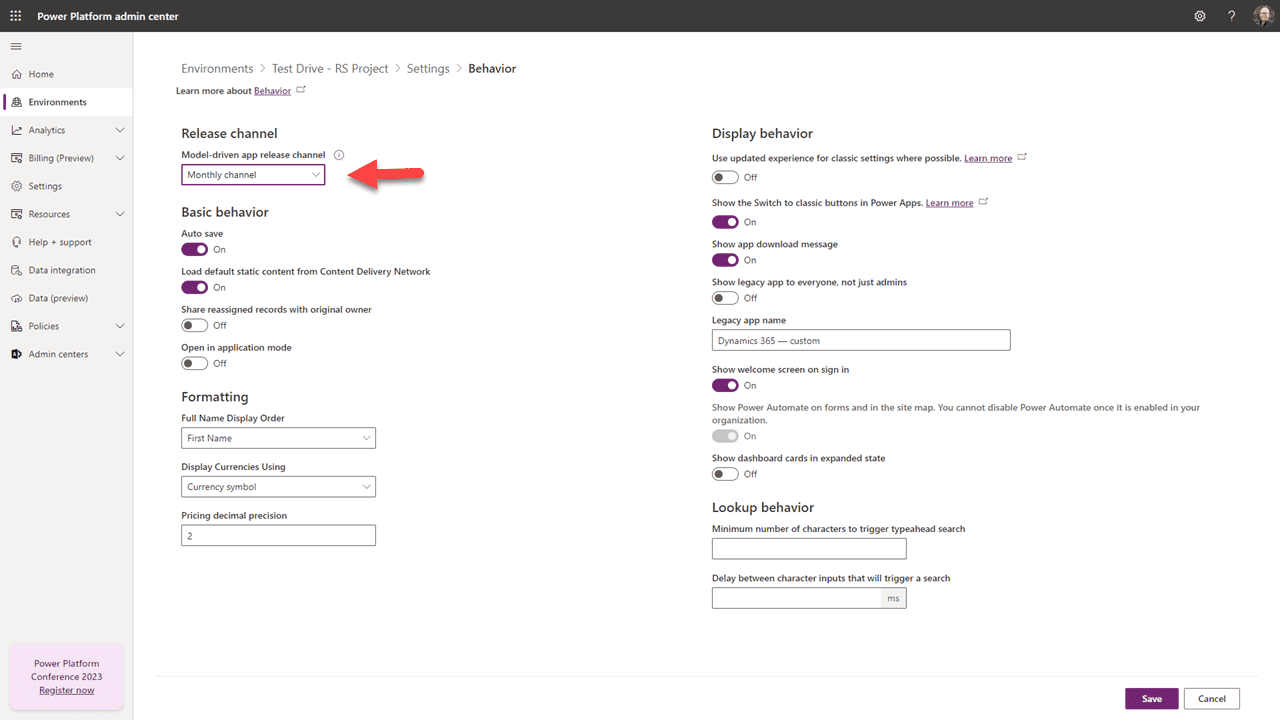Open Help + support in sidebar
Image resolution: width=1280 pixels, height=720 pixels.
(x=60, y=242)
